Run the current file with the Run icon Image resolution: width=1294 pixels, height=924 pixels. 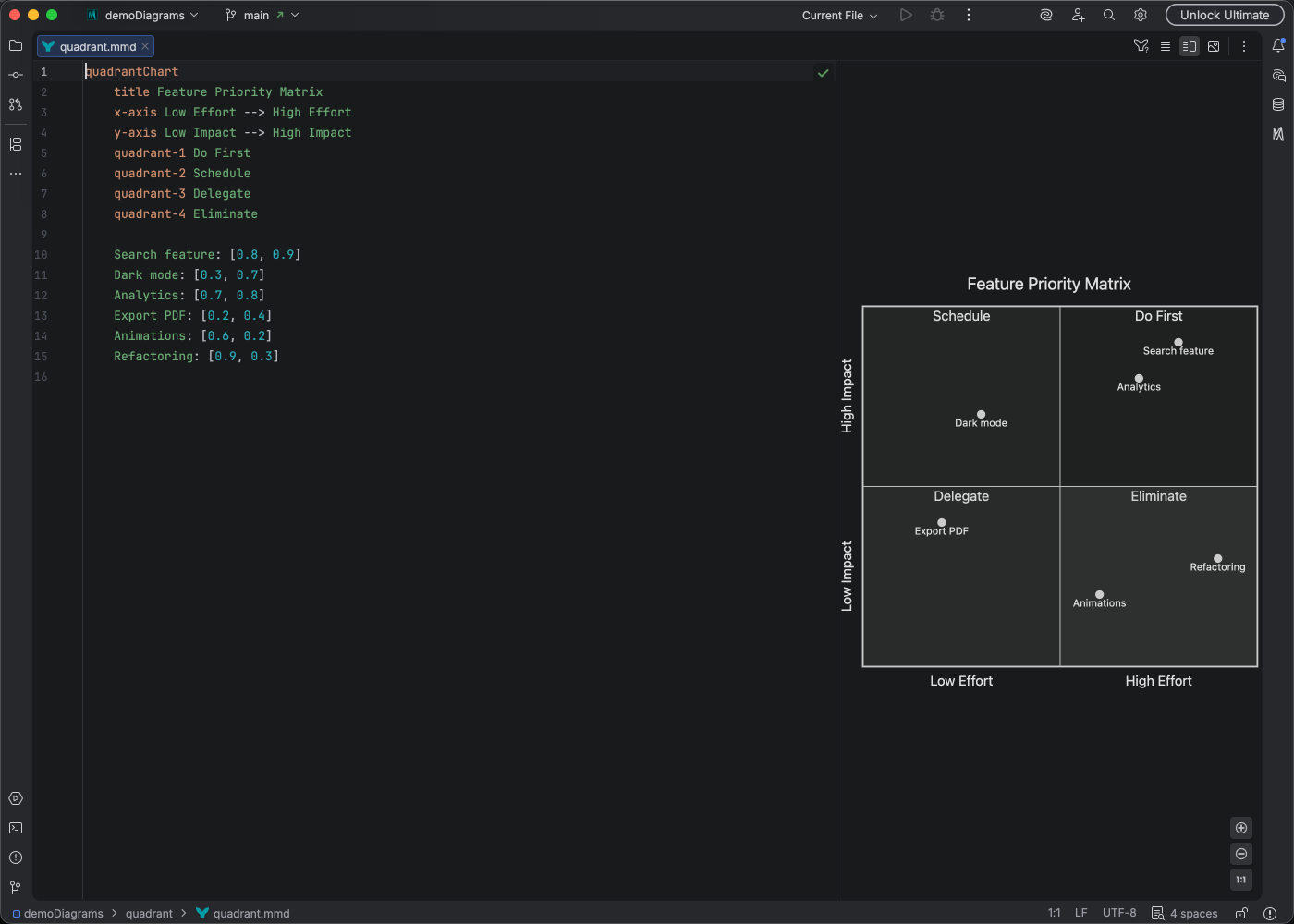click(x=906, y=15)
